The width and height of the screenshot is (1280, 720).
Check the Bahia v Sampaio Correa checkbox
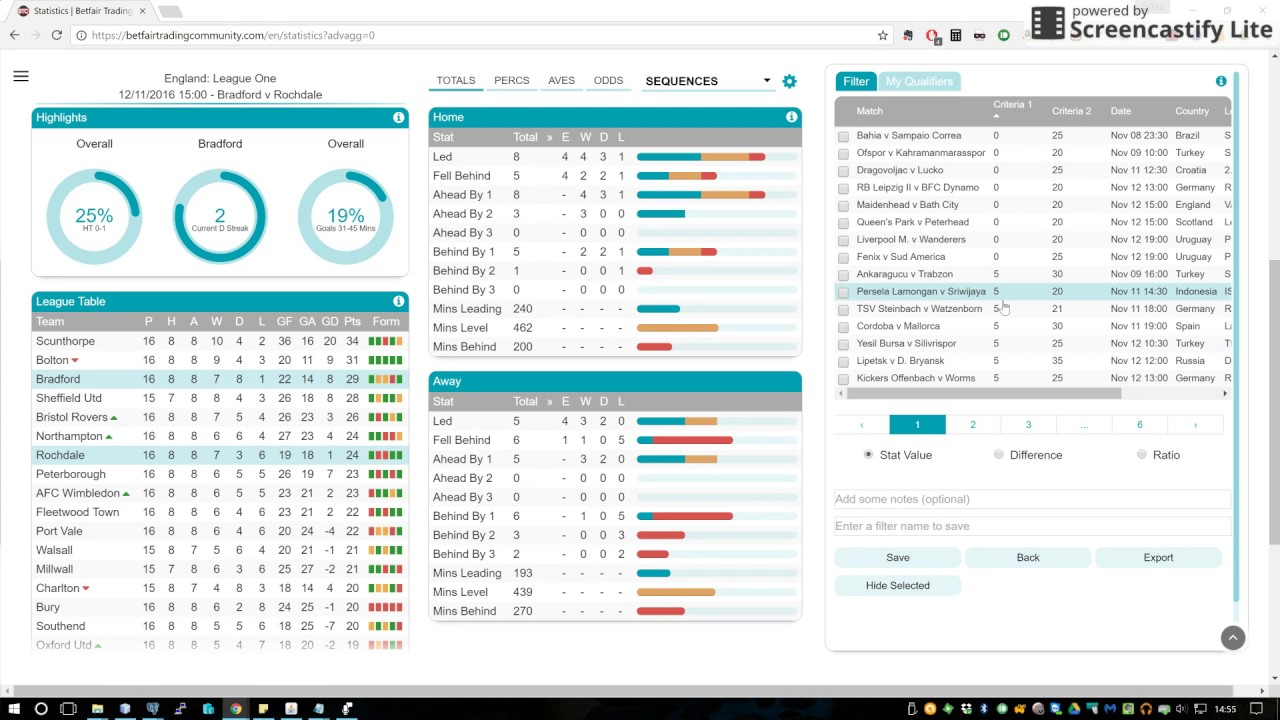point(843,136)
